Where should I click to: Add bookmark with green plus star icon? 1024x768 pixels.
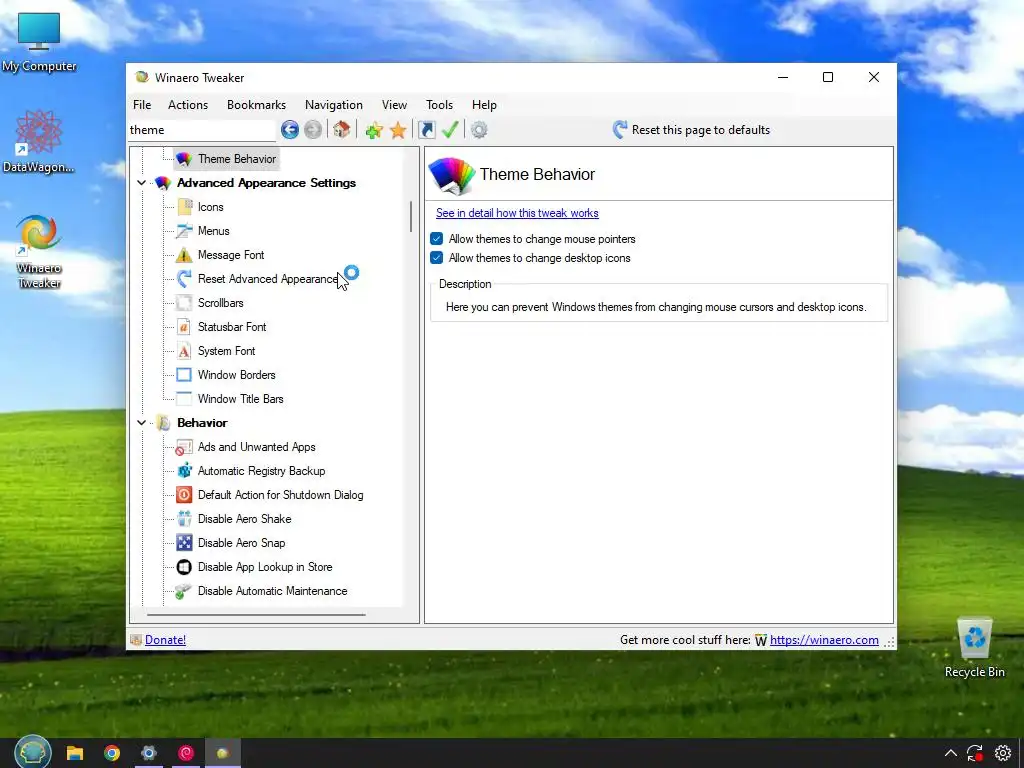374,131
